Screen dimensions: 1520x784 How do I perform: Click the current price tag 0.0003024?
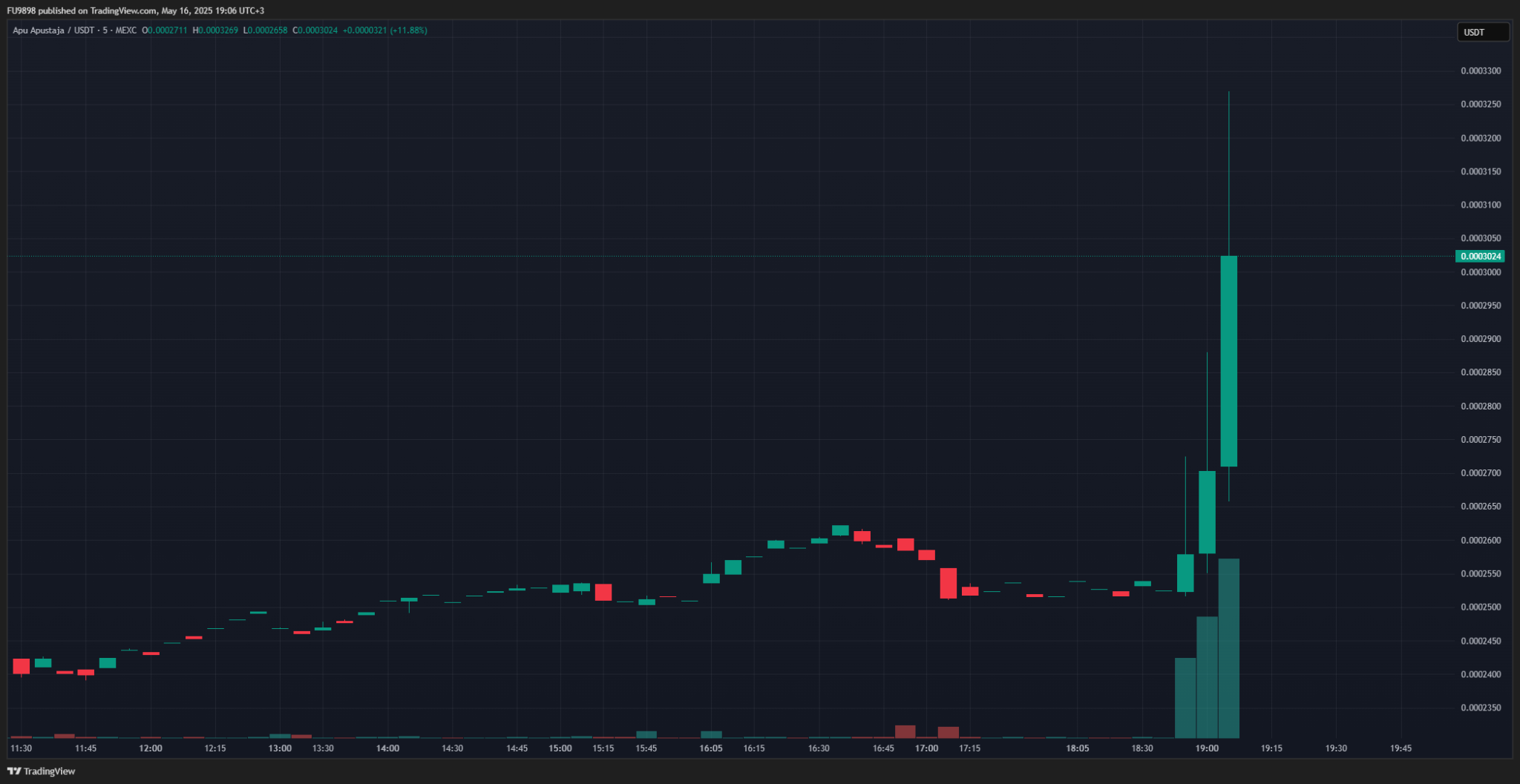coord(1480,257)
